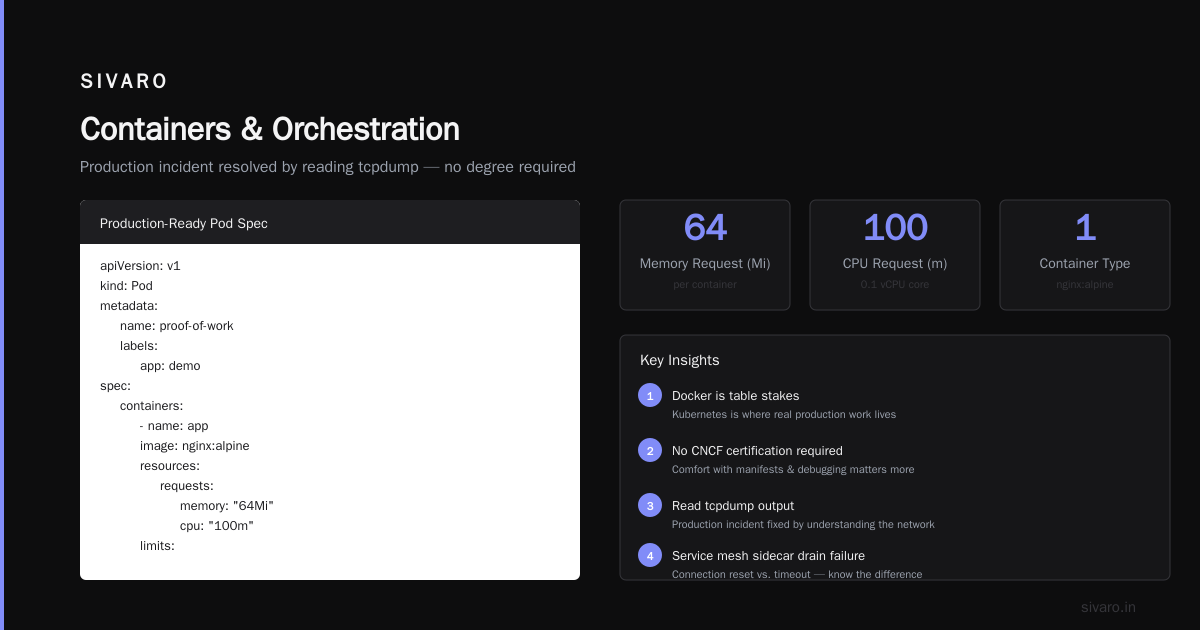The image size is (1200, 630).
Task: Click the number 1 insight badge
Action: tap(650, 395)
